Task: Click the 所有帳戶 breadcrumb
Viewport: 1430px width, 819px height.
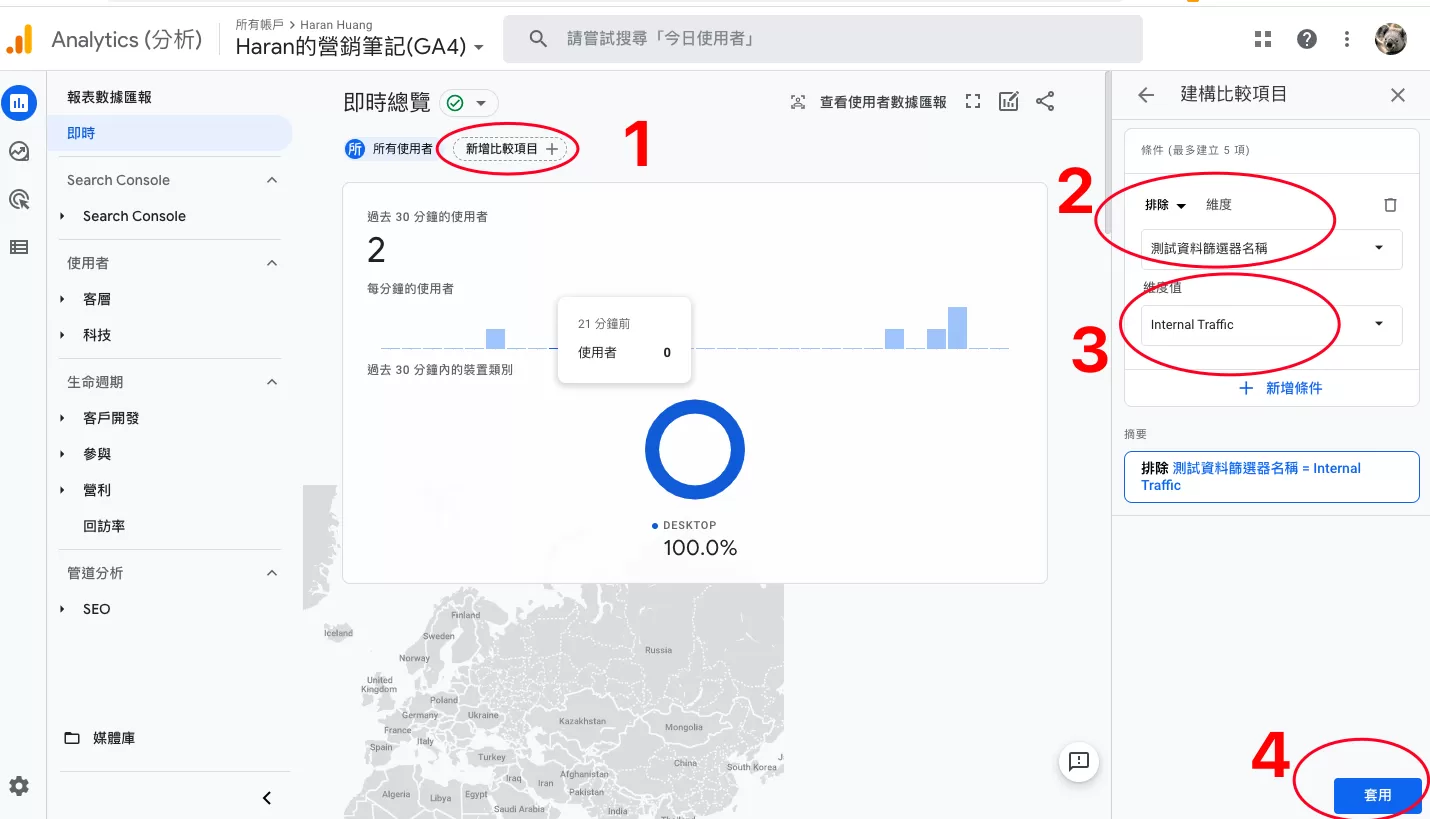Action: [259, 24]
